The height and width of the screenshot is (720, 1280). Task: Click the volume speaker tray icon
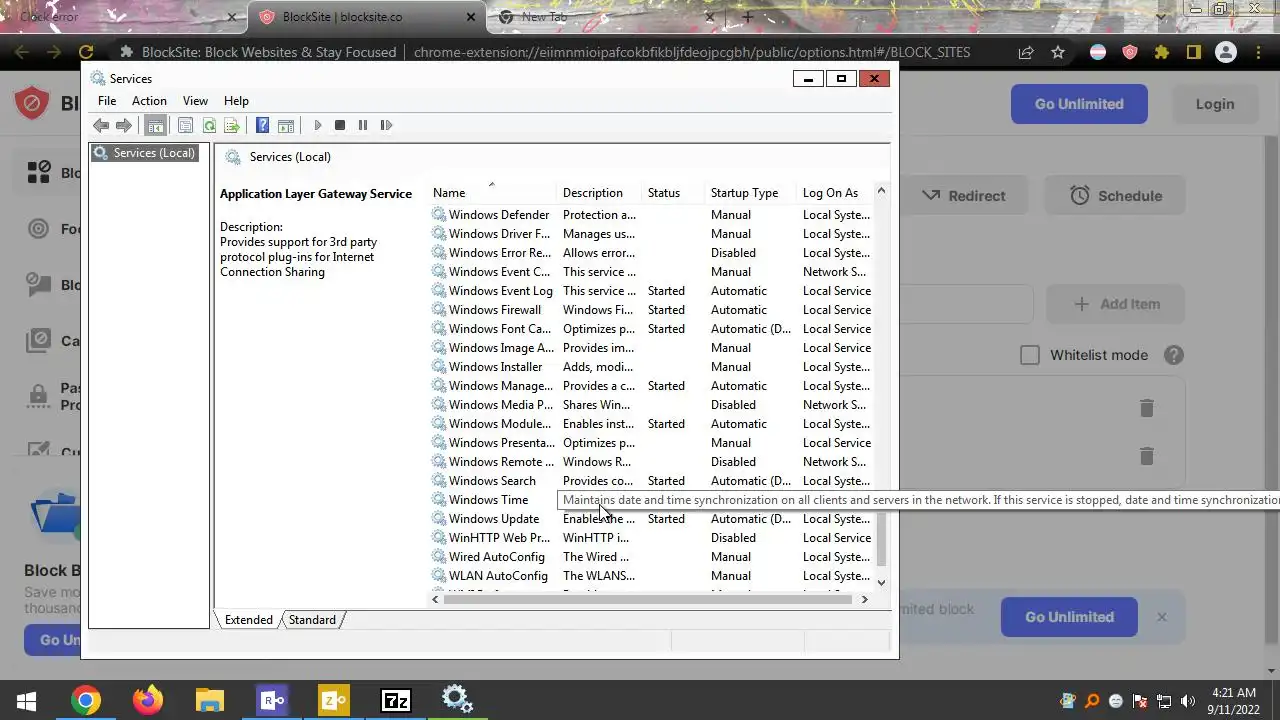click(1189, 701)
